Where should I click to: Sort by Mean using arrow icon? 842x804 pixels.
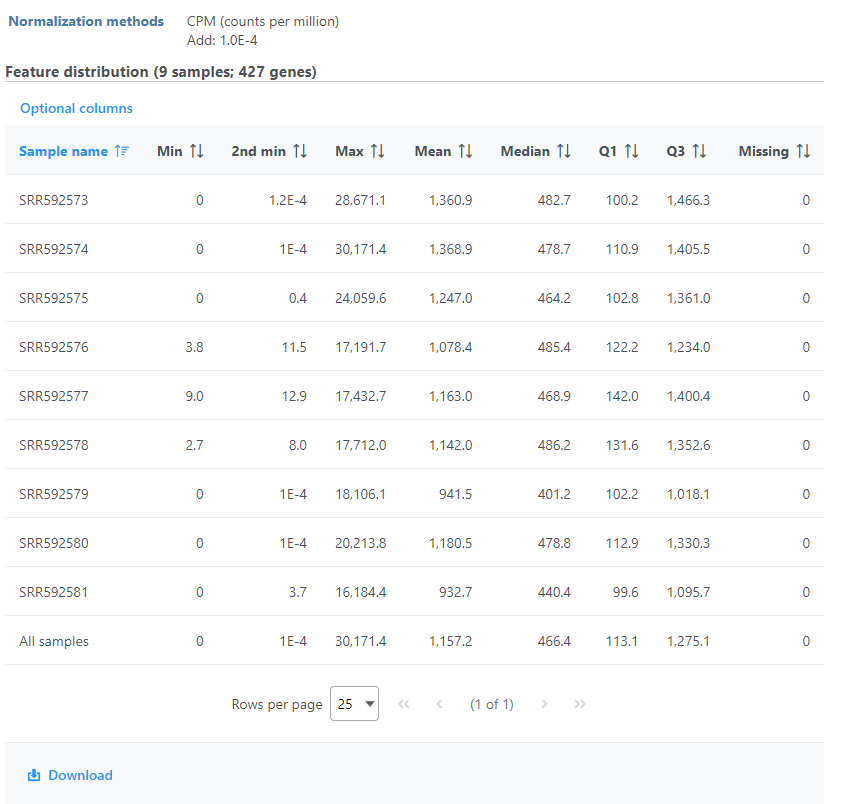click(466, 151)
